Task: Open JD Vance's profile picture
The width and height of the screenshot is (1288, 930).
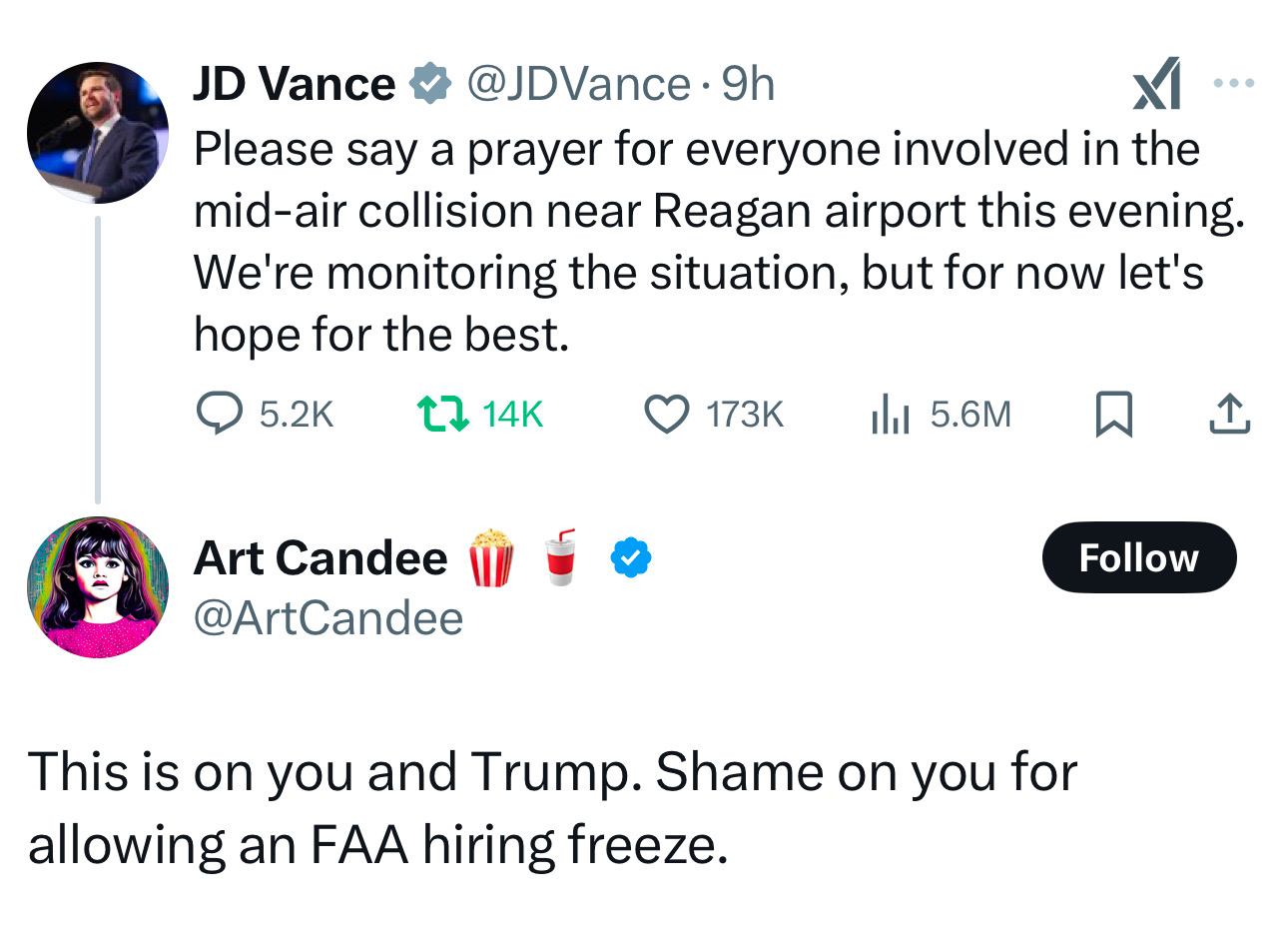Action: (x=97, y=132)
